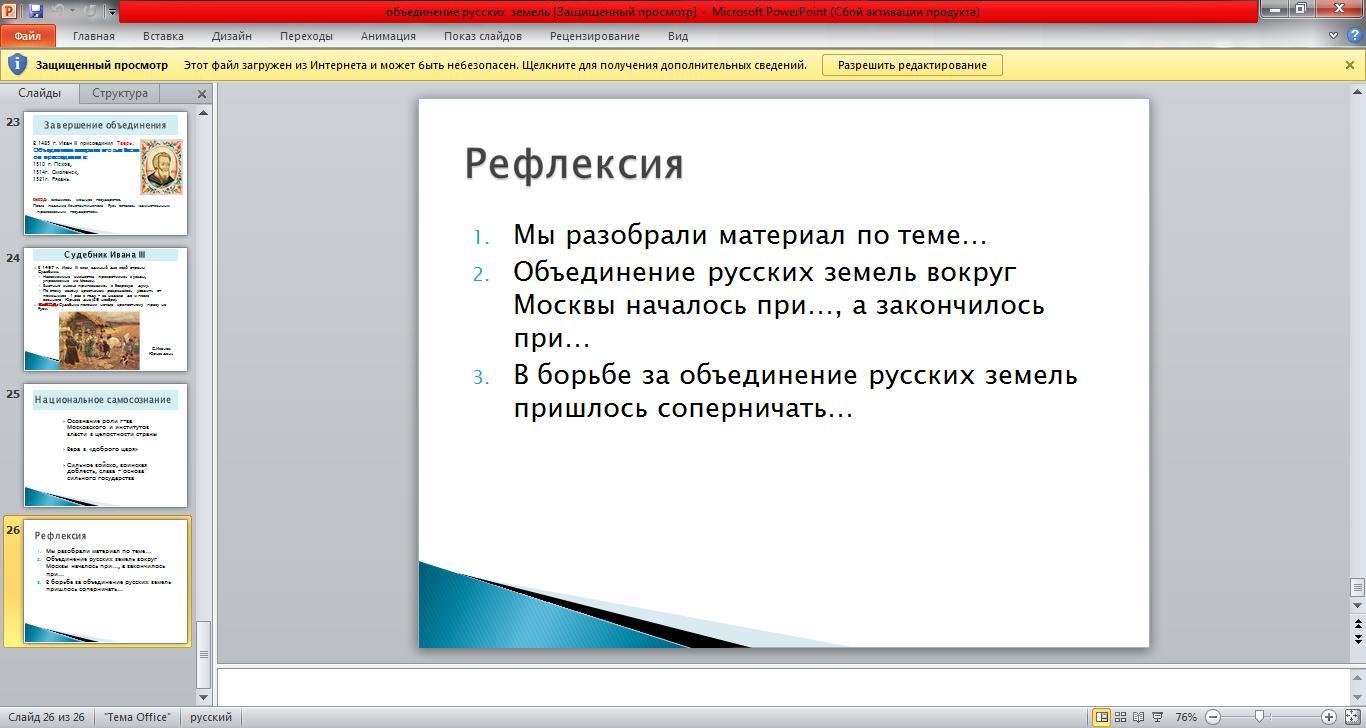Screen dimensions: 1366x728
Task: Click the protected view warning message text
Action: point(495,65)
